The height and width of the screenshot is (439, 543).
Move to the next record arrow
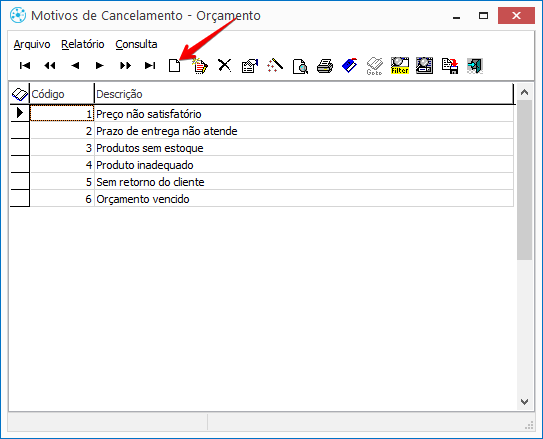100,65
